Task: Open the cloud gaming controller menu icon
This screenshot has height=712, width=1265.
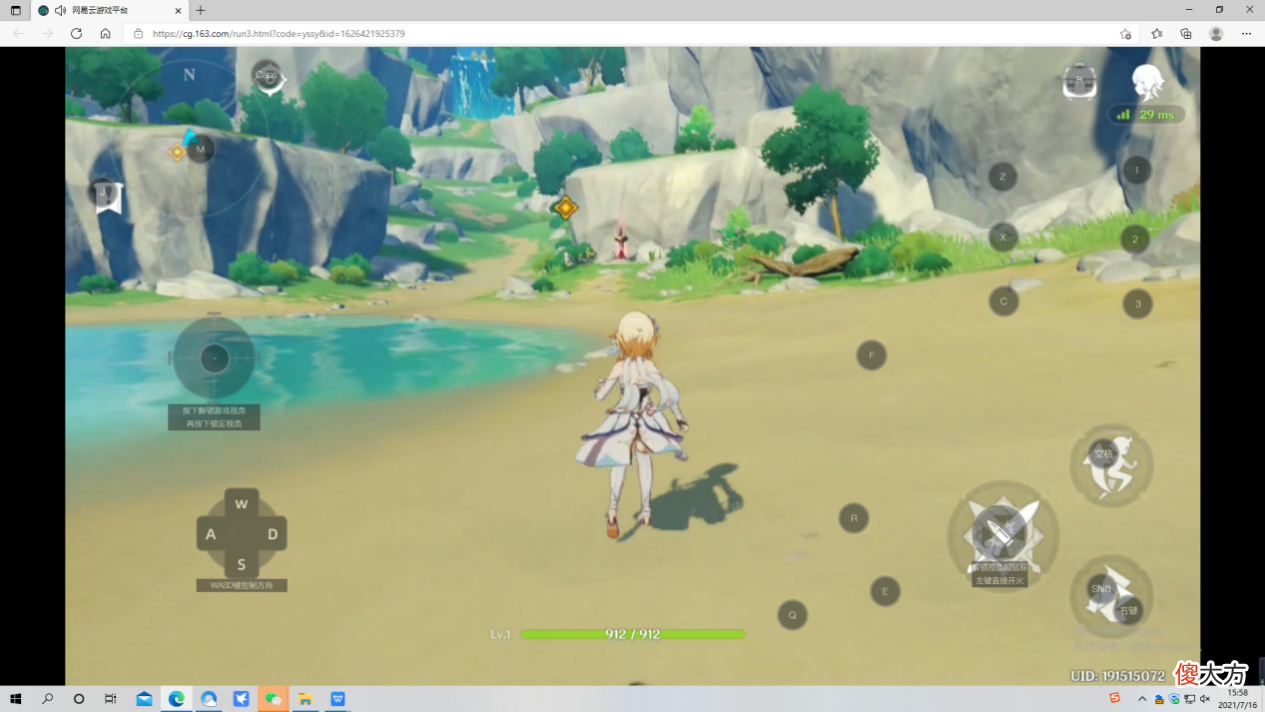Action: [x=1079, y=81]
